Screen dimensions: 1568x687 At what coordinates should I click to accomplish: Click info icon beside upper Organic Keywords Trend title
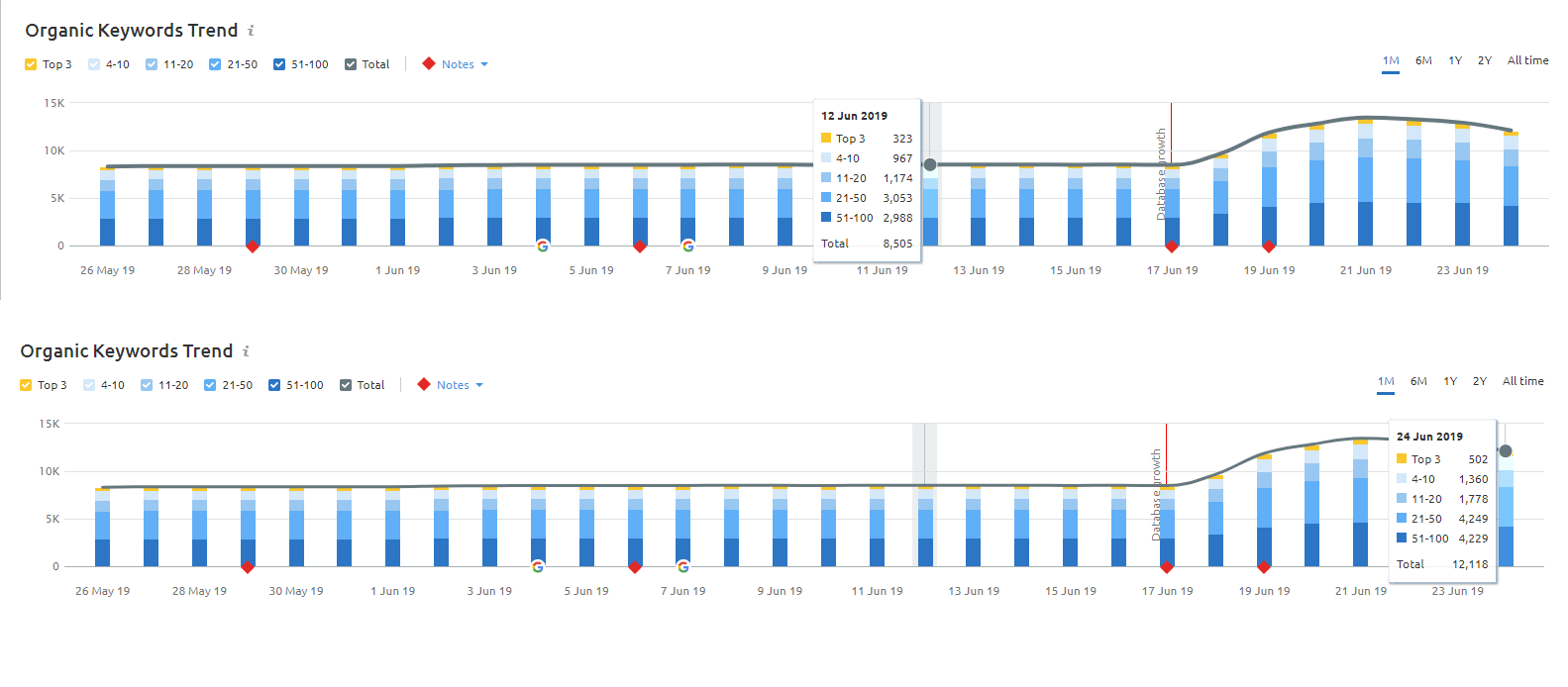(x=251, y=31)
